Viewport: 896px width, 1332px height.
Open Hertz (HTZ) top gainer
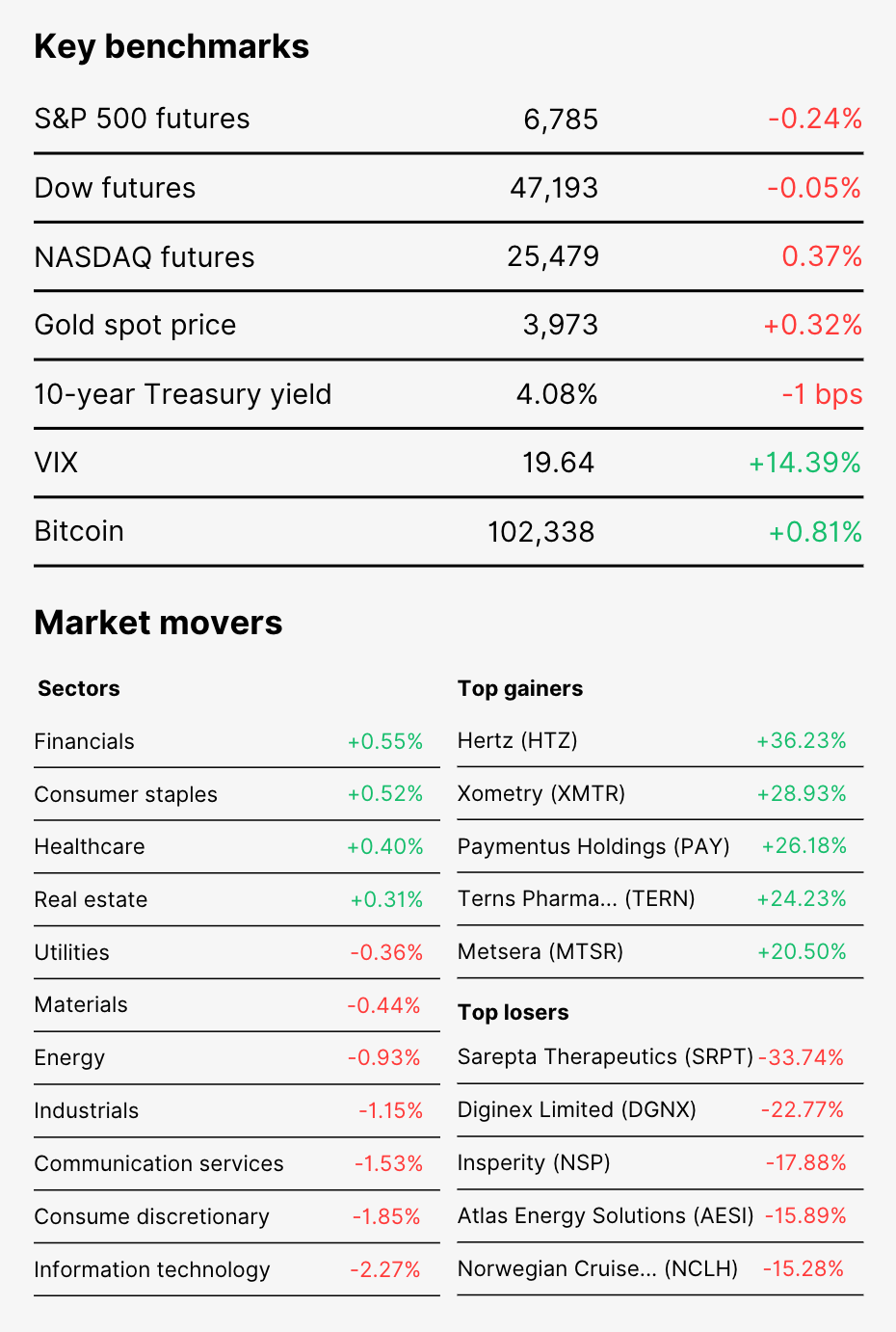(x=660, y=741)
